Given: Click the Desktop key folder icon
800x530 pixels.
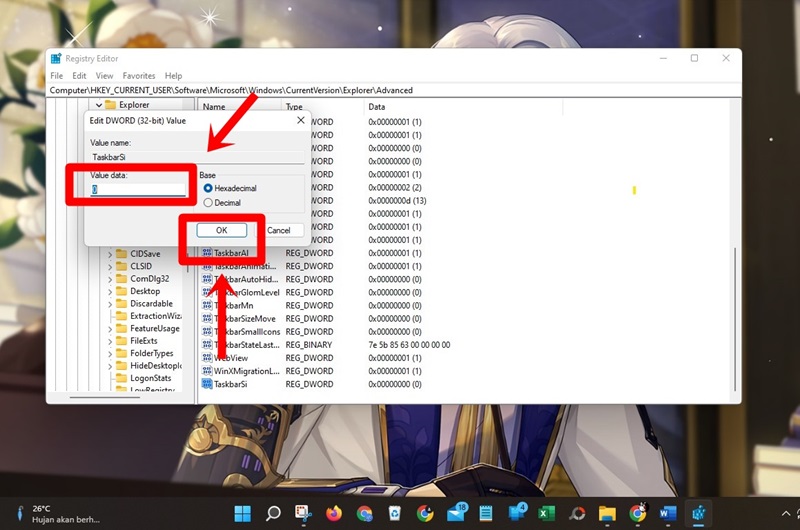Looking at the screenshot, I should [121, 291].
